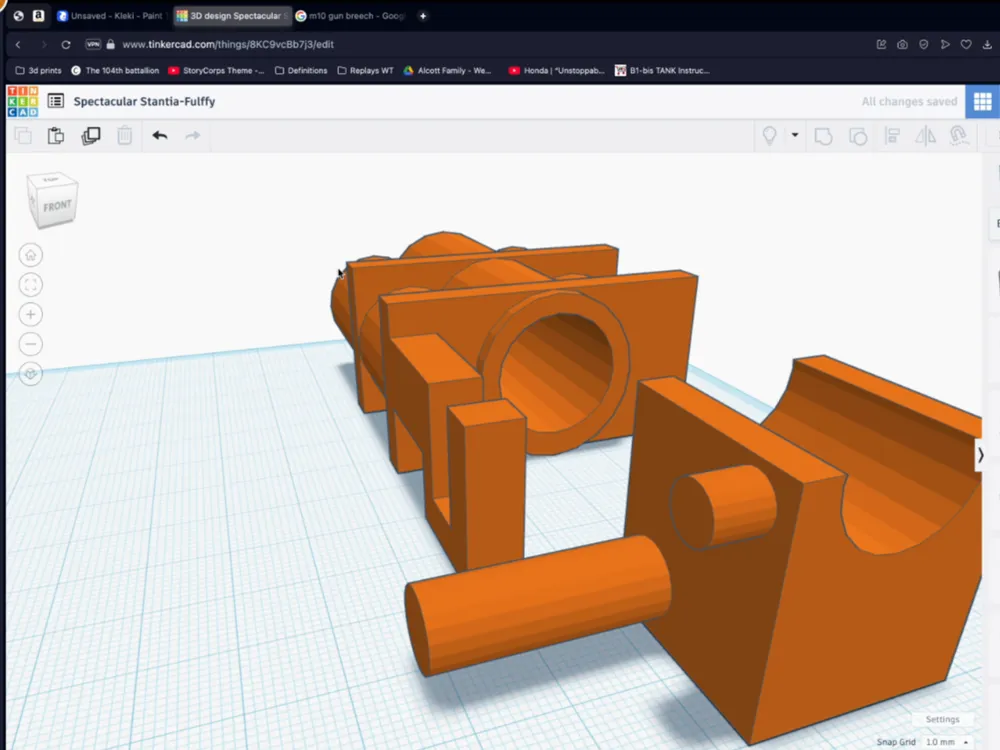Redo the last action

(x=193, y=134)
